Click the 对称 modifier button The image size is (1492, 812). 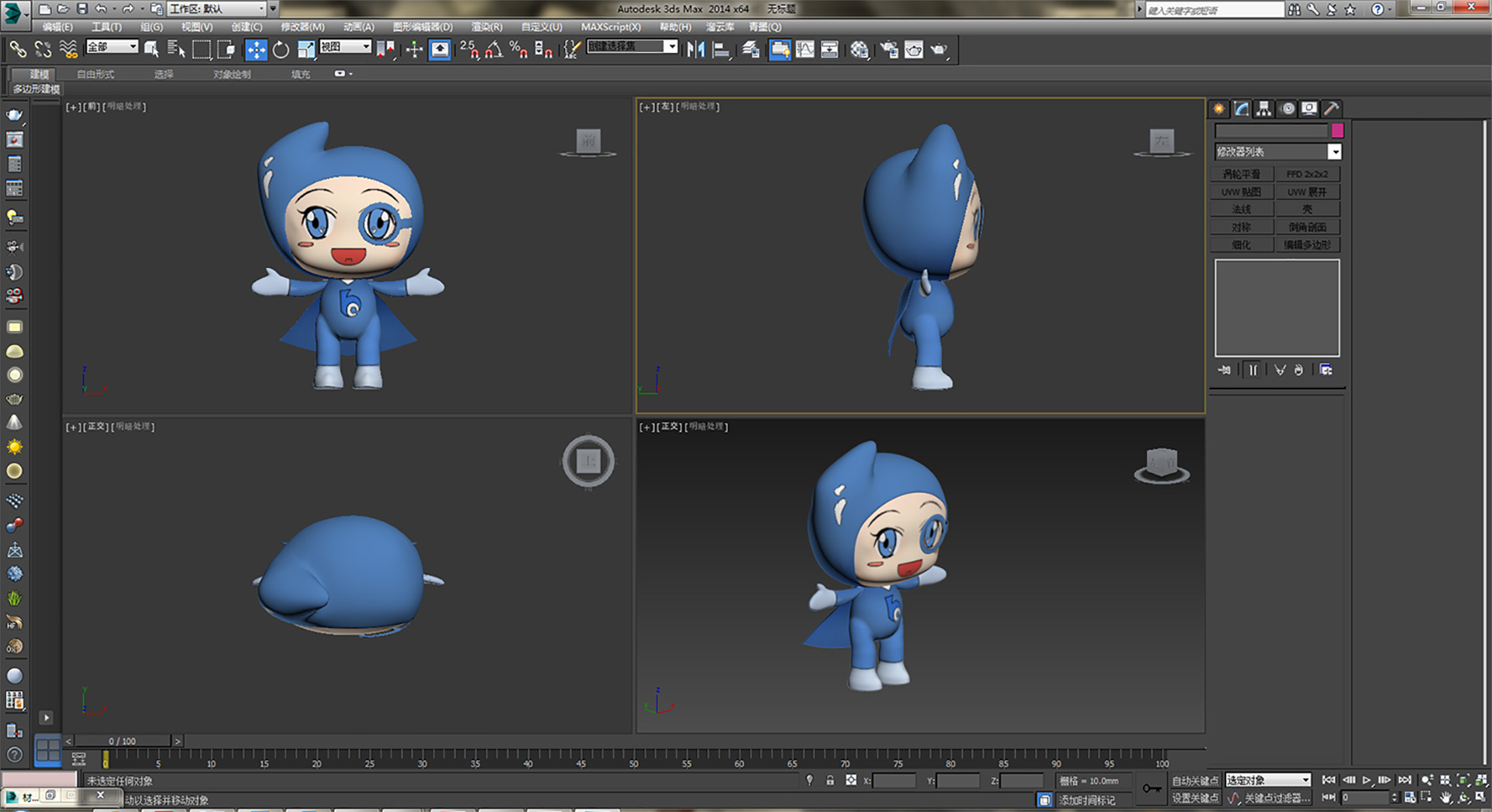[1242, 227]
